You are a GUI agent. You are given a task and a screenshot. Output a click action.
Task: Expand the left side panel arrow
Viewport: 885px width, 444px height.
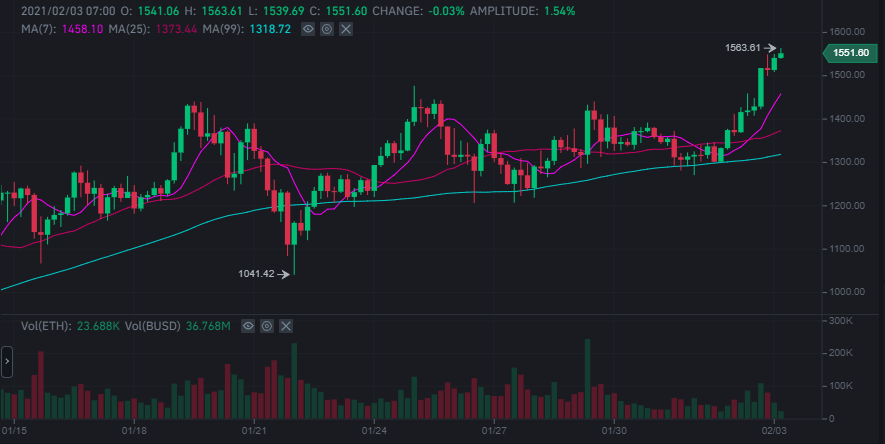point(6,360)
